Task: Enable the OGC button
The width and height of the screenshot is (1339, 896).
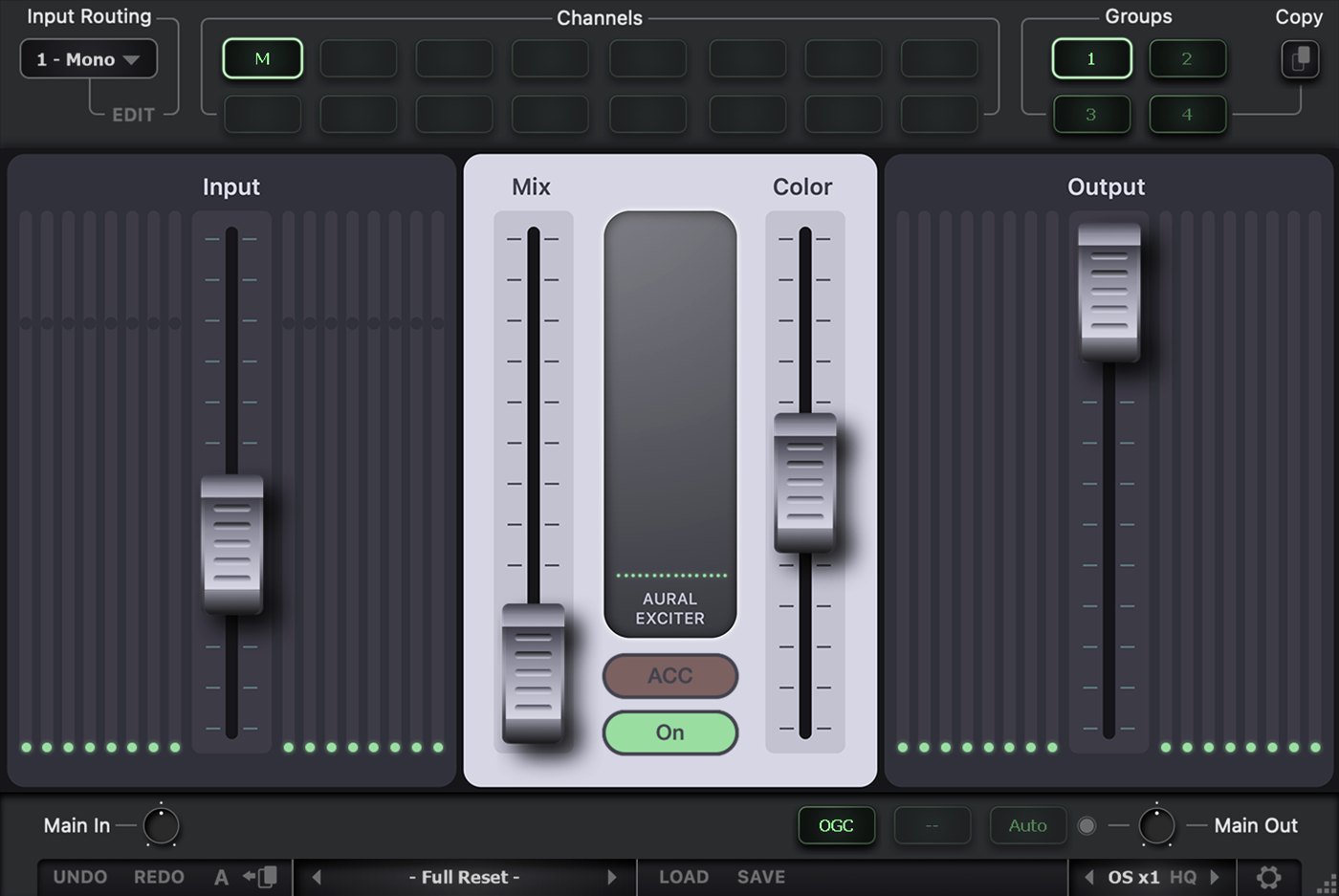Action: pyautogui.click(x=836, y=825)
